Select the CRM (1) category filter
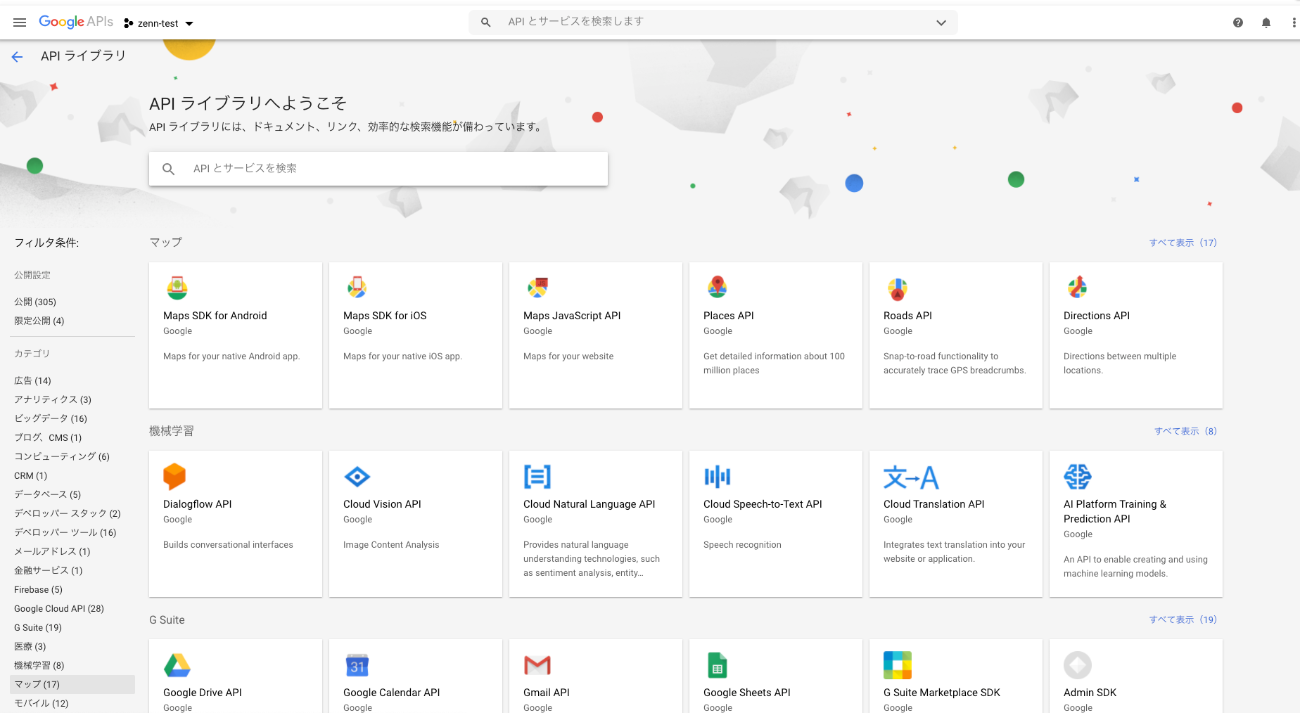1300x713 pixels. click(x=30, y=476)
